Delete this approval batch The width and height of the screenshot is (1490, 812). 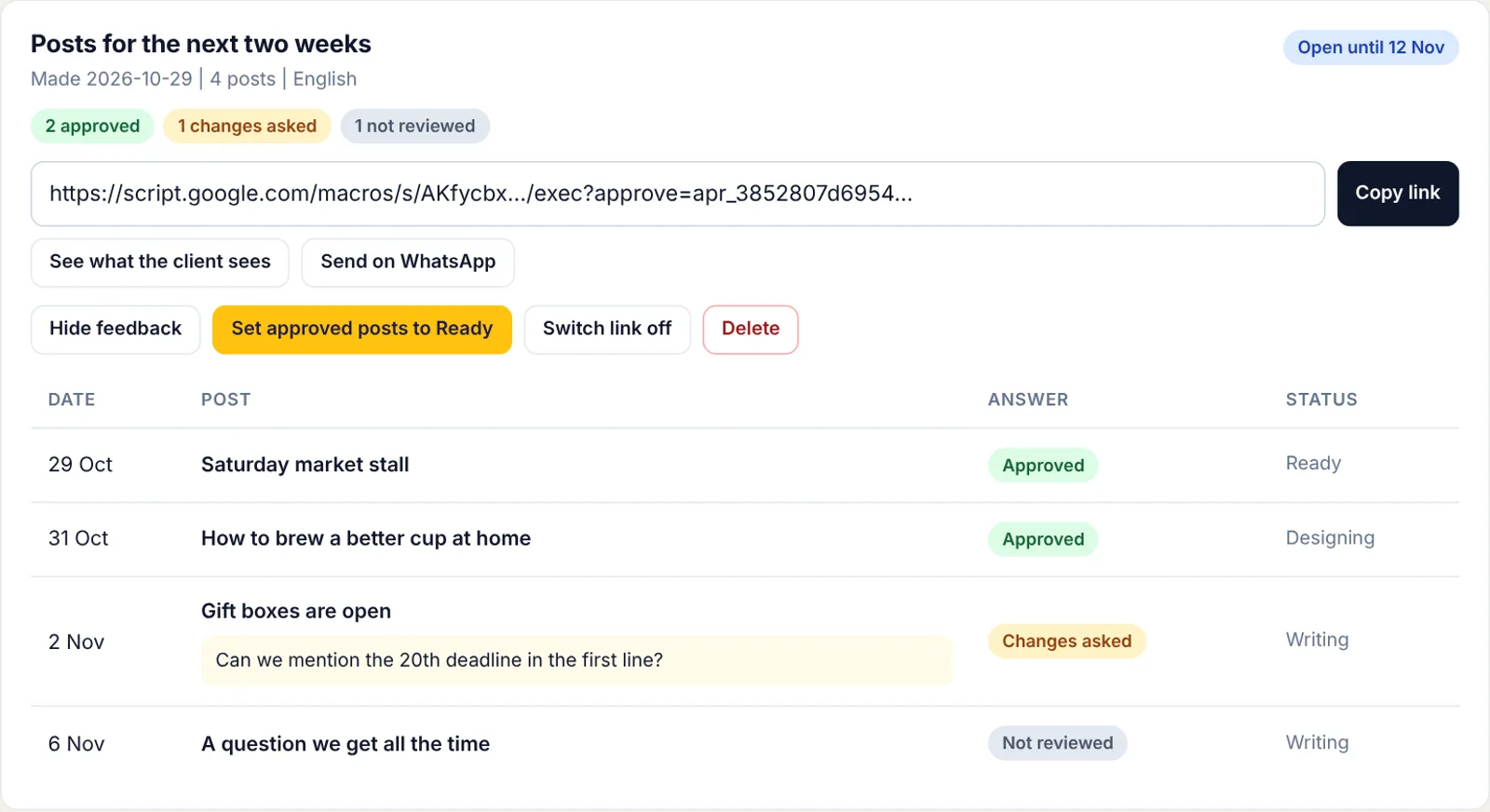[751, 330]
